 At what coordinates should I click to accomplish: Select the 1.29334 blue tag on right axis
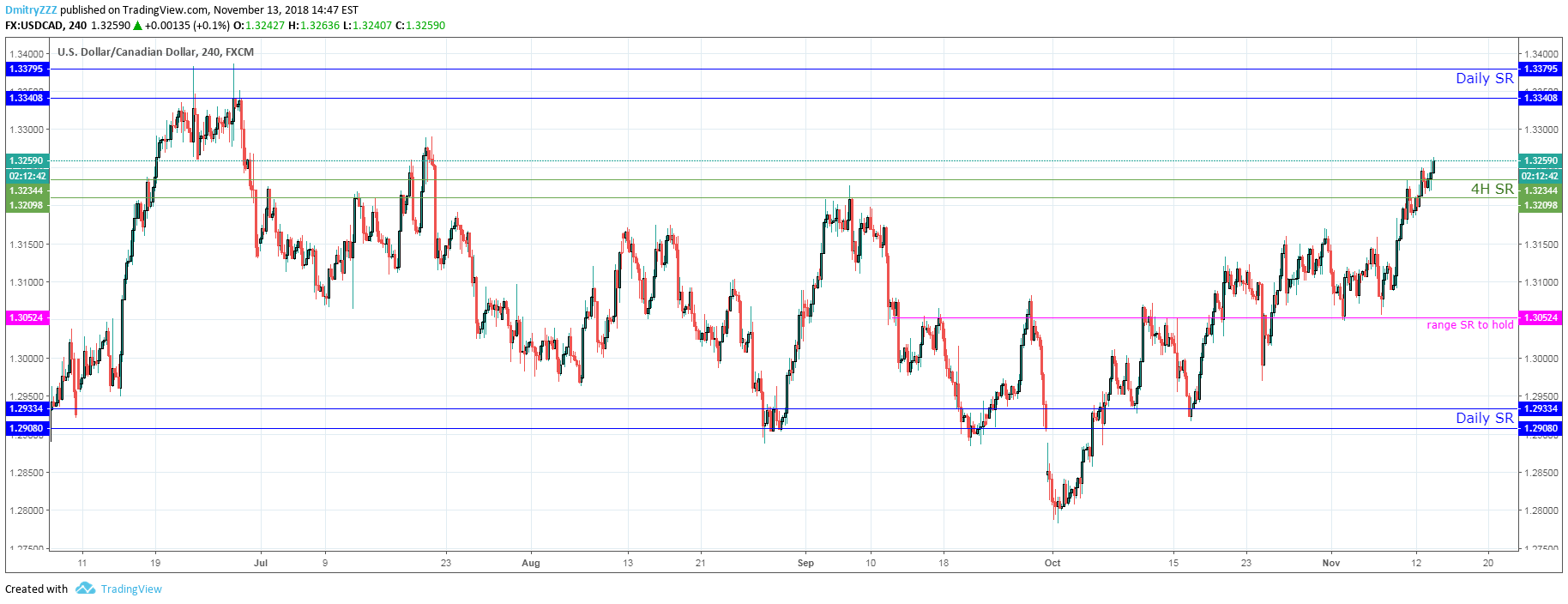(1541, 408)
